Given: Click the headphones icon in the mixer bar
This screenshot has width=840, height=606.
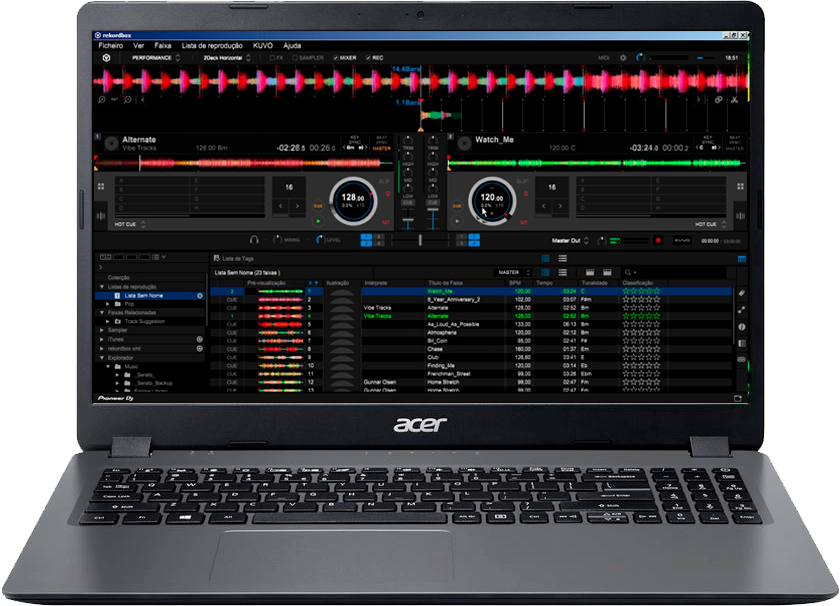Looking at the screenshot, I should coord(254,240).
